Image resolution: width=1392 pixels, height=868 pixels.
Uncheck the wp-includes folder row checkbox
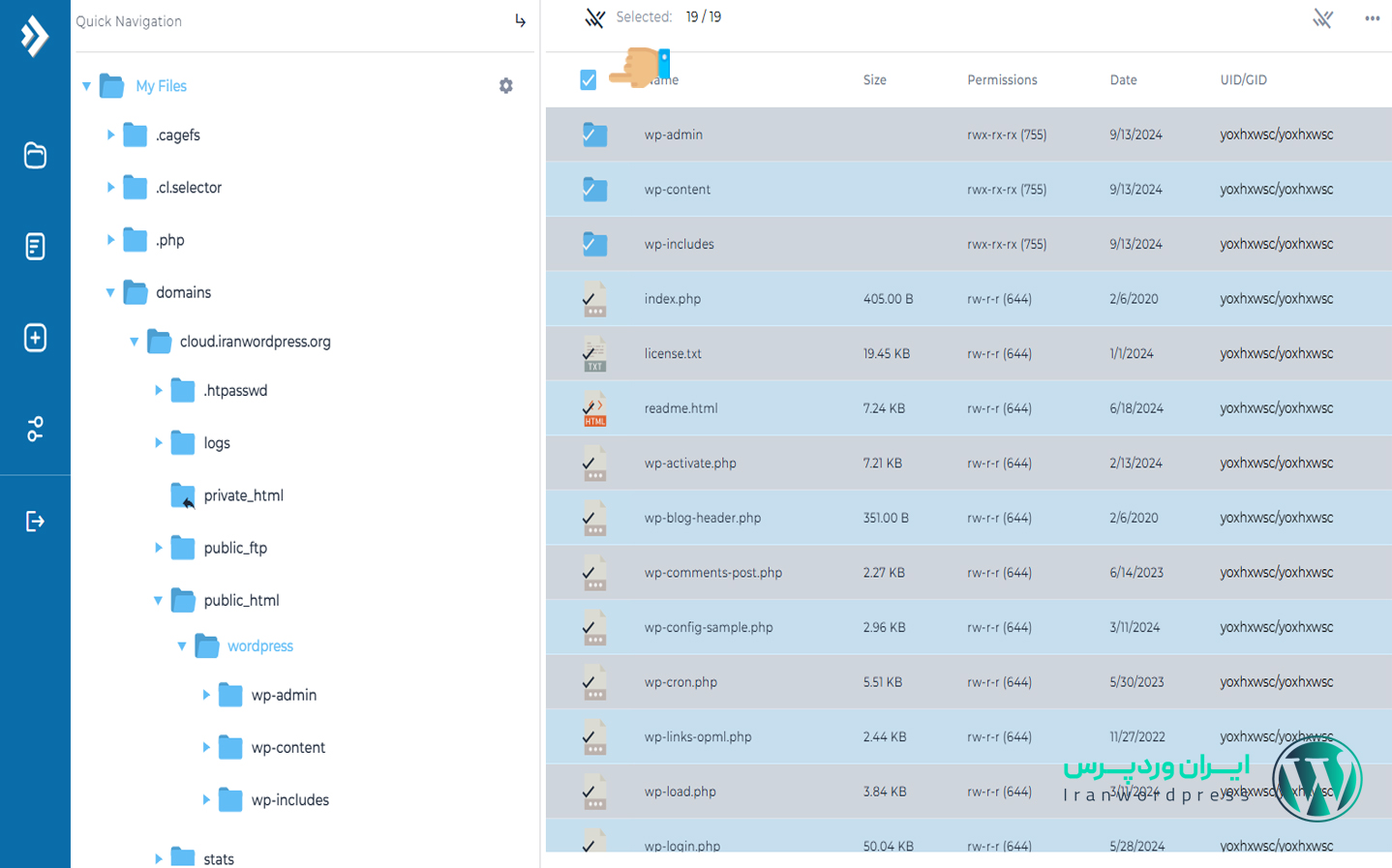tap(594, 244)
